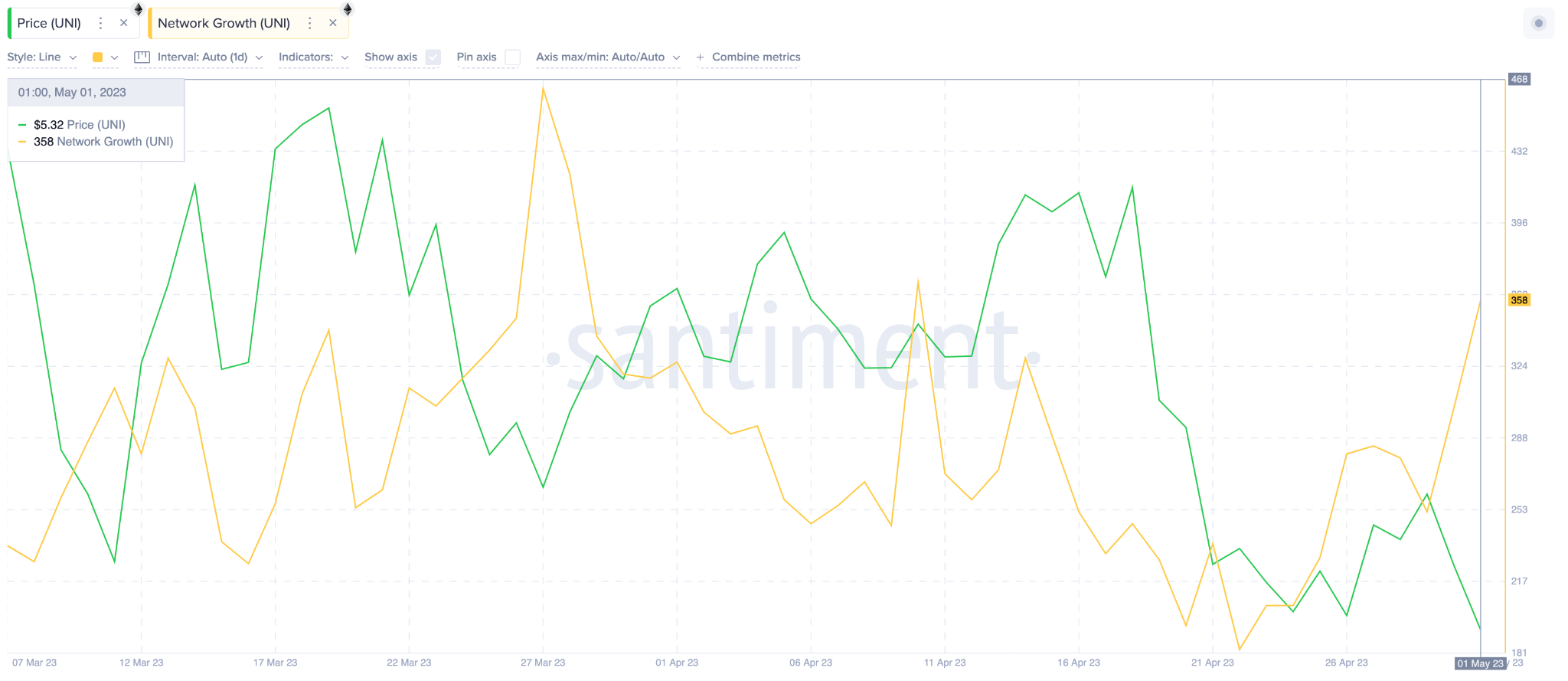This screenshot has width=1568, height=681.
Task: Open the Indicators dropdown
Action: pos(314,57)
